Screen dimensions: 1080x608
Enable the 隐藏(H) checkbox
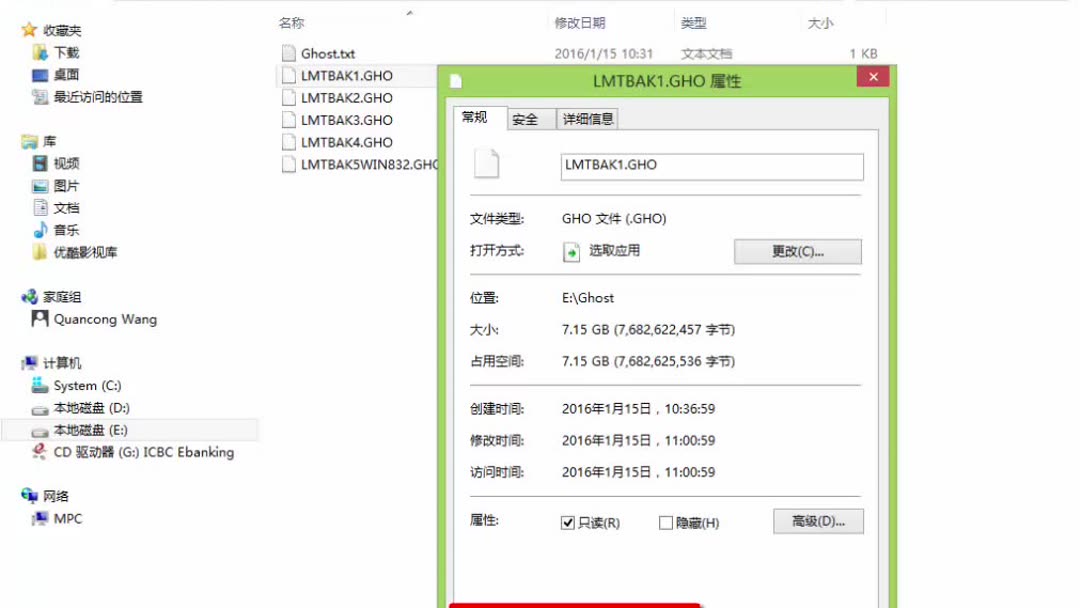(x=664, y=520)
